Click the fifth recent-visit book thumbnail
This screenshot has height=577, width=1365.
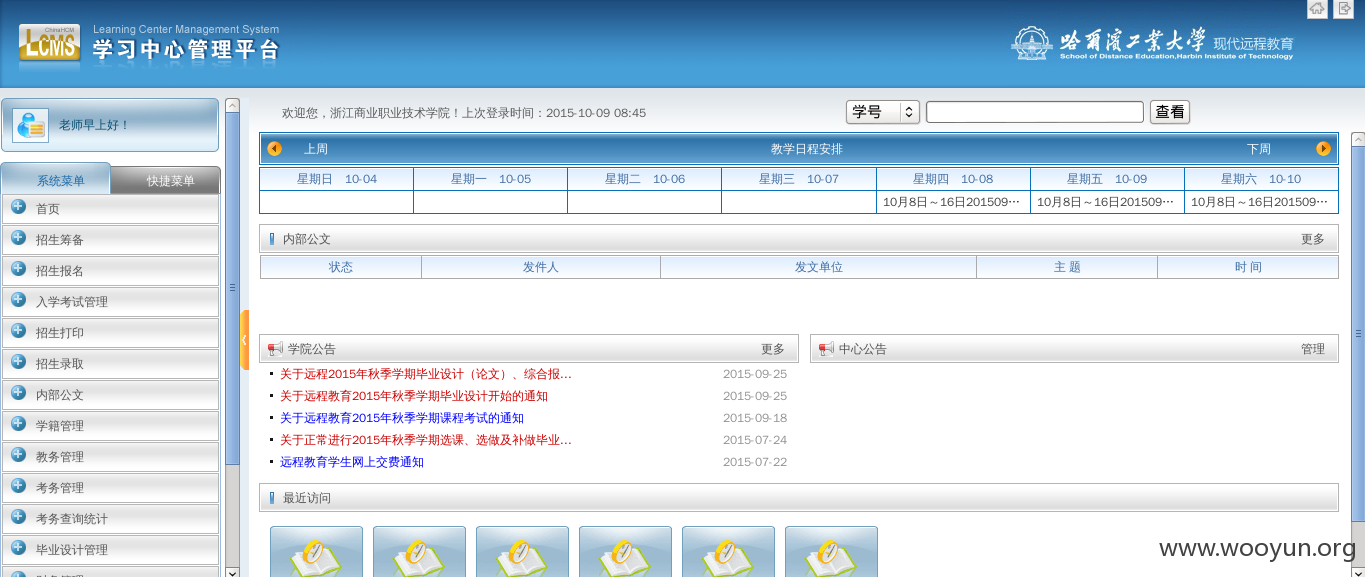pos(728,551)
